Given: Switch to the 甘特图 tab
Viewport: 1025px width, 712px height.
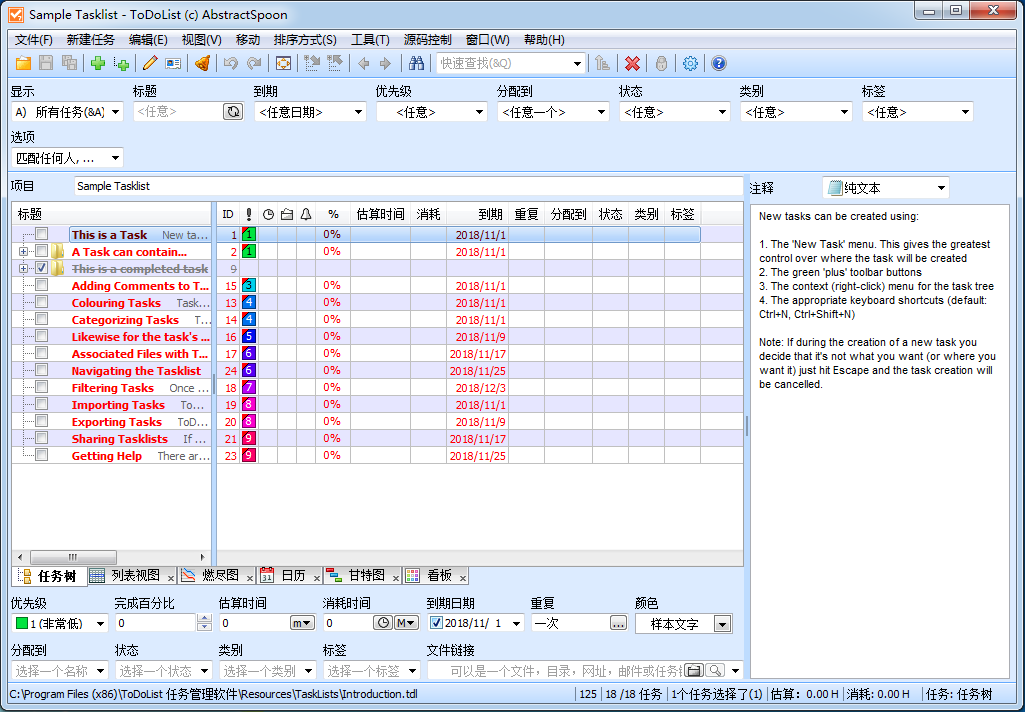Looking at the screenshot, I should pos(366,576).
